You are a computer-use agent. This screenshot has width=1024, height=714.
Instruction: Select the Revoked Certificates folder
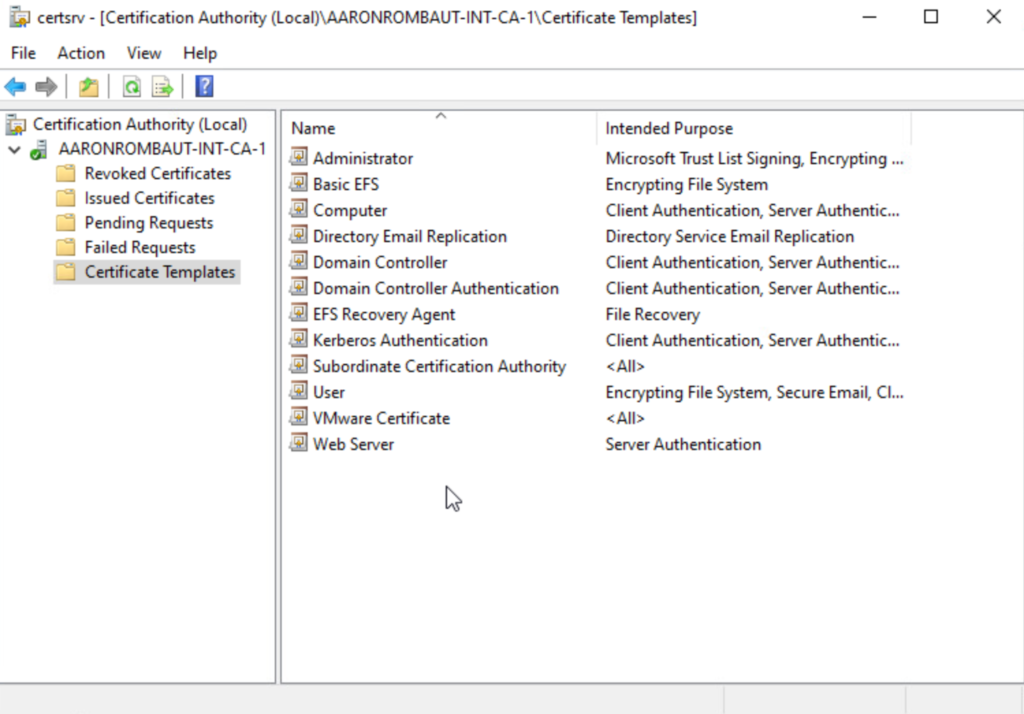click(157, 174)
